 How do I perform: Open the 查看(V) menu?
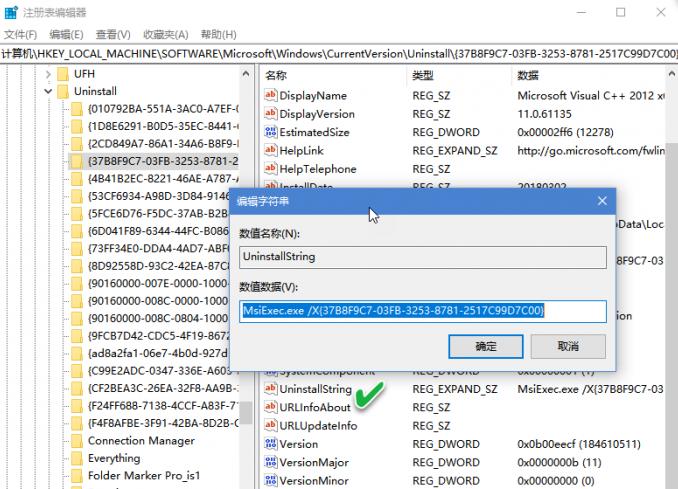tap(113, 35)
